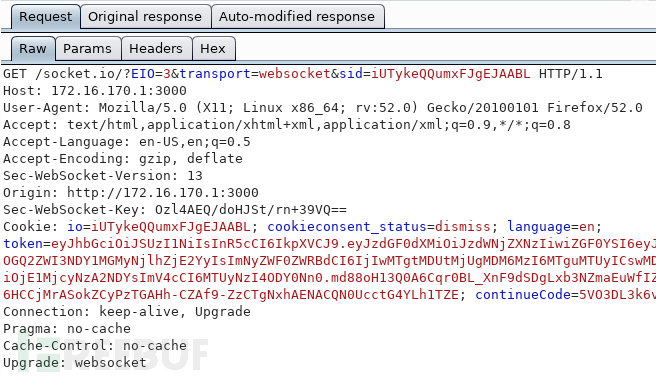Click the Origin header line
The width and height of the screenshot is (656, 379).
point(131,193)
